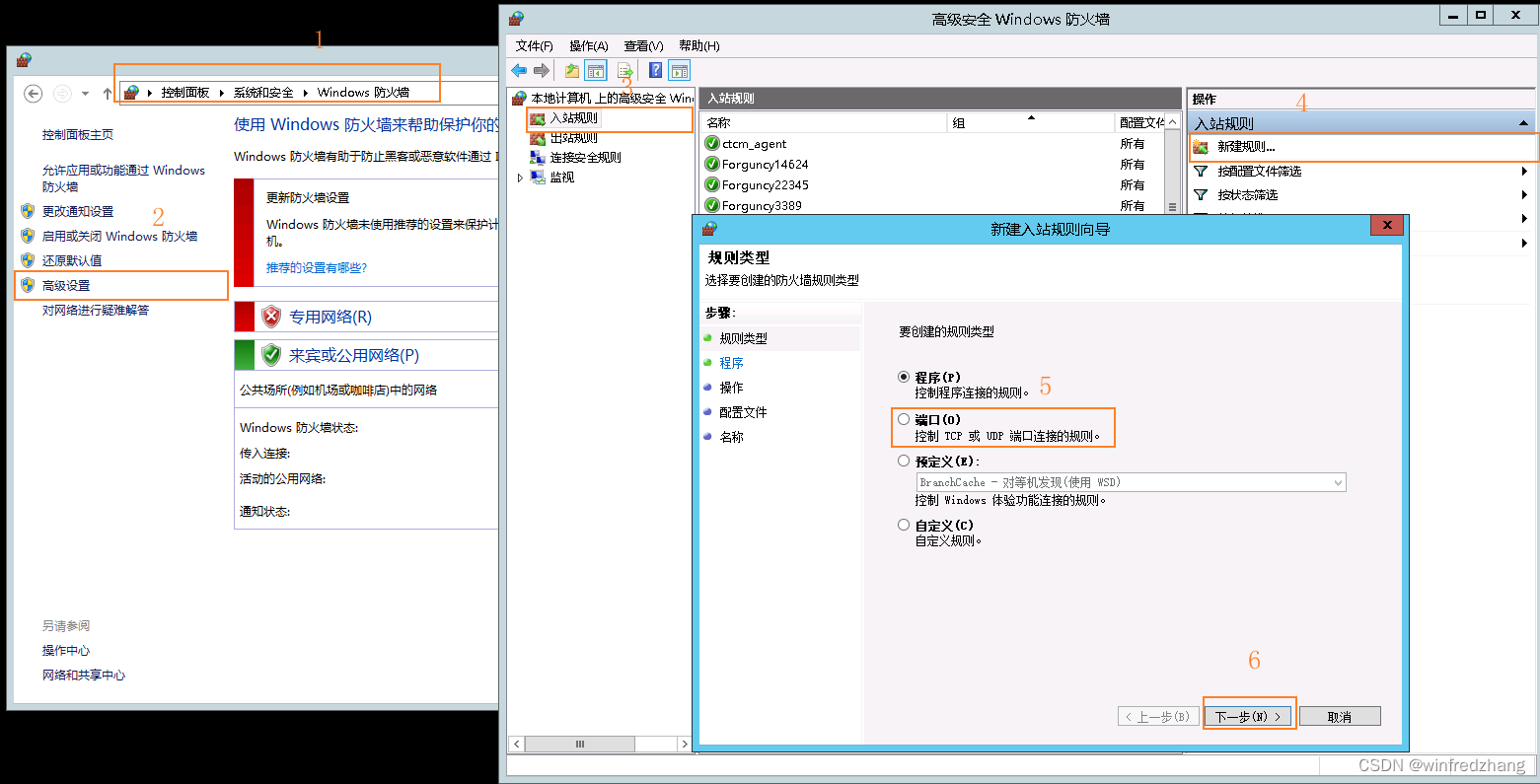
Task: Open the 查看(V) menu
Action: [643, 45]
